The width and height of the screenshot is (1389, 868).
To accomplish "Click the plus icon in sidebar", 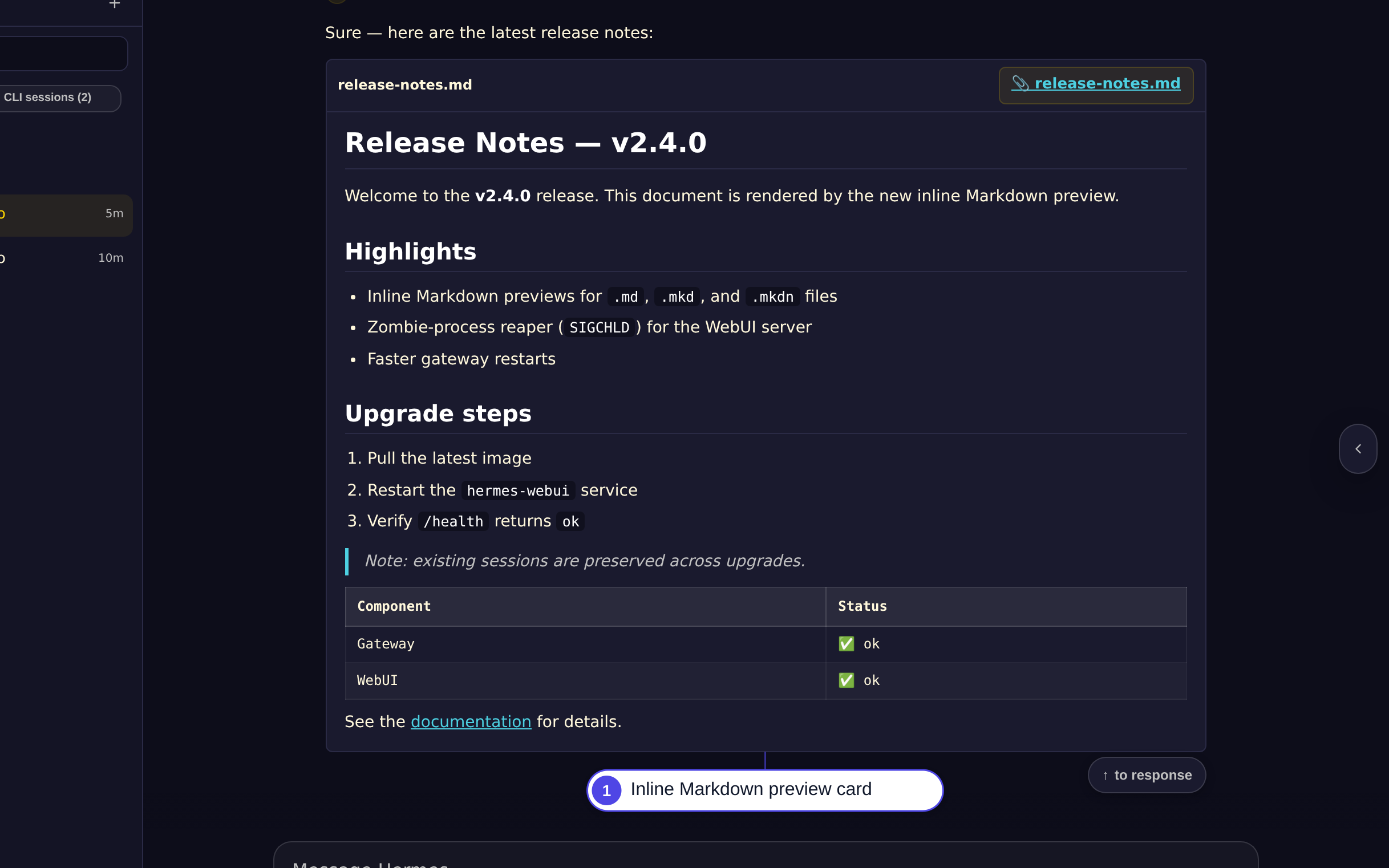I will point(114,4).
